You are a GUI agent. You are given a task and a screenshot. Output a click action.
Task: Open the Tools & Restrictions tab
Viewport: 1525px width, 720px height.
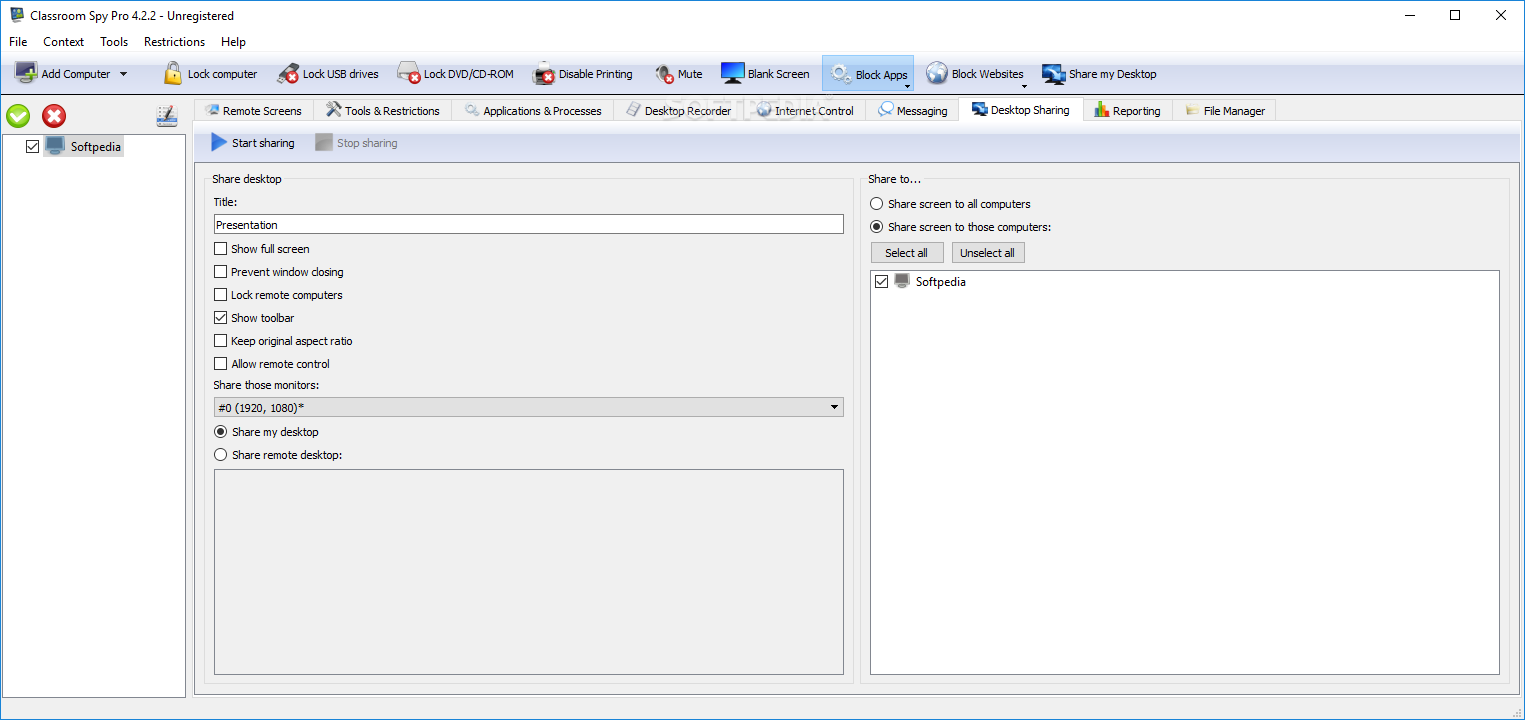(x=383, y=111)
